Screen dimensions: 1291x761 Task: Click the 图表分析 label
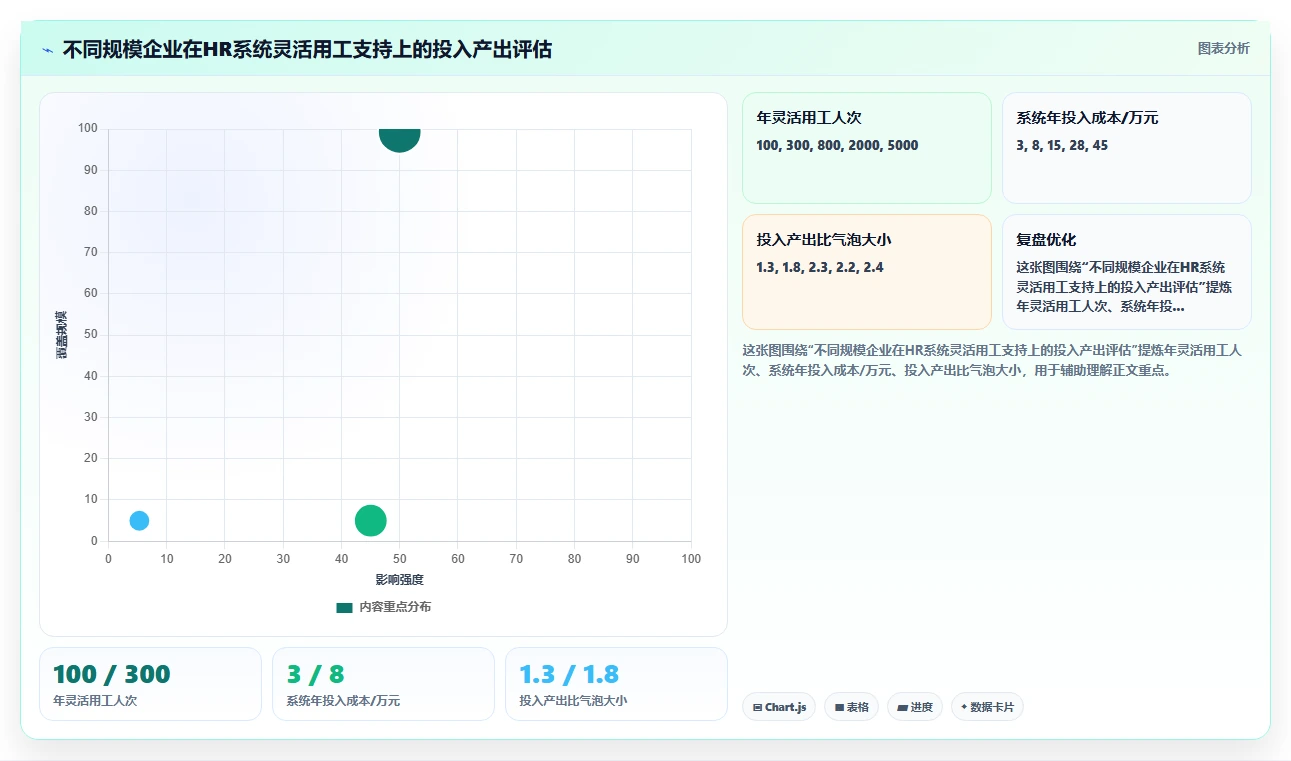coord(1223,48)
